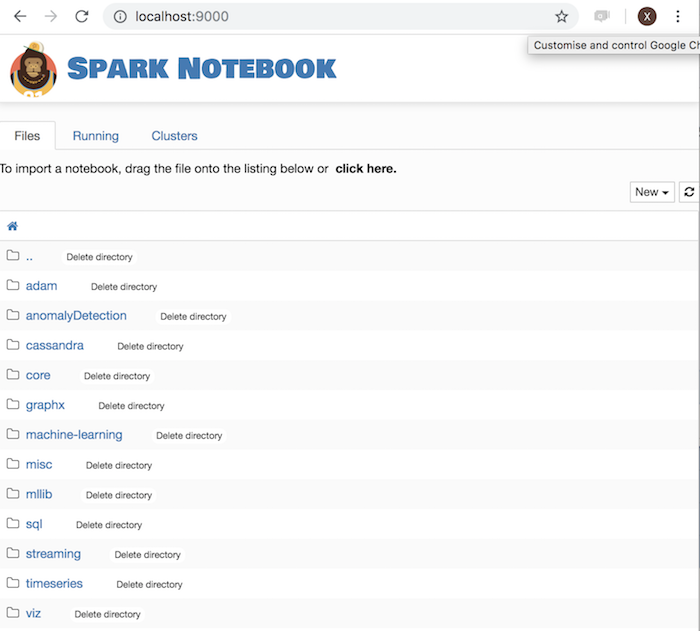Click the home breadcrumb icon
The image size is (700, 631).
click(12, 226)
